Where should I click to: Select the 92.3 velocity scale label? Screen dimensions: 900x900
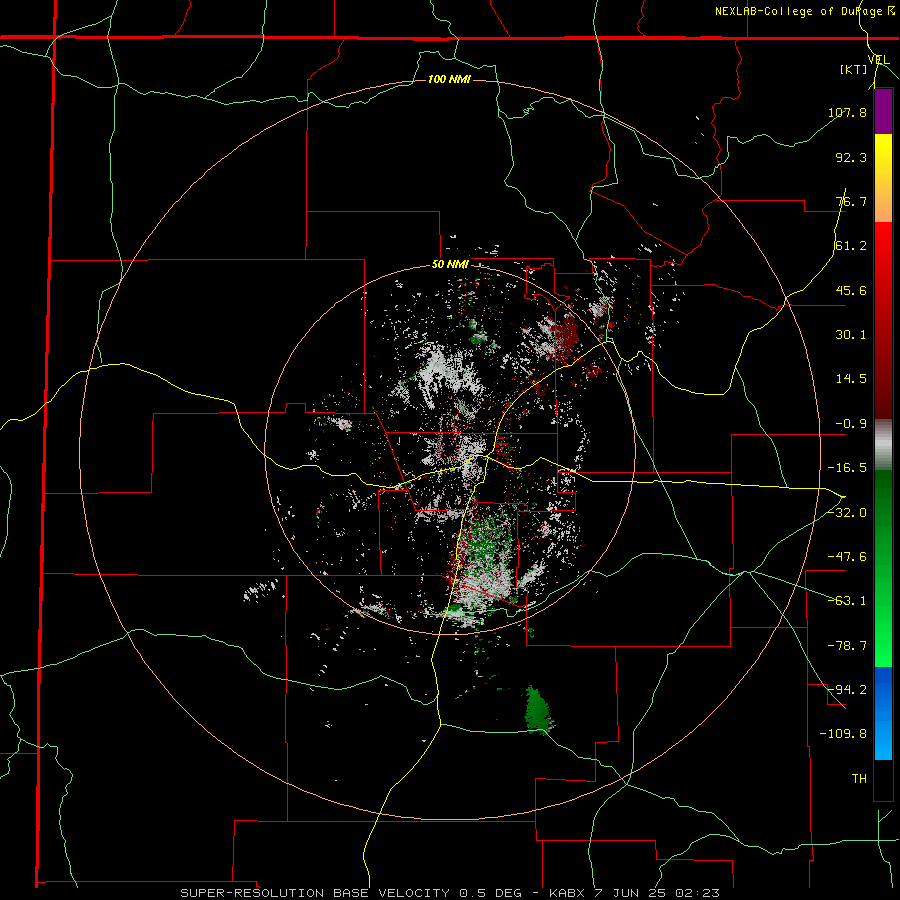pyautogui.click(x=851, y=157)
